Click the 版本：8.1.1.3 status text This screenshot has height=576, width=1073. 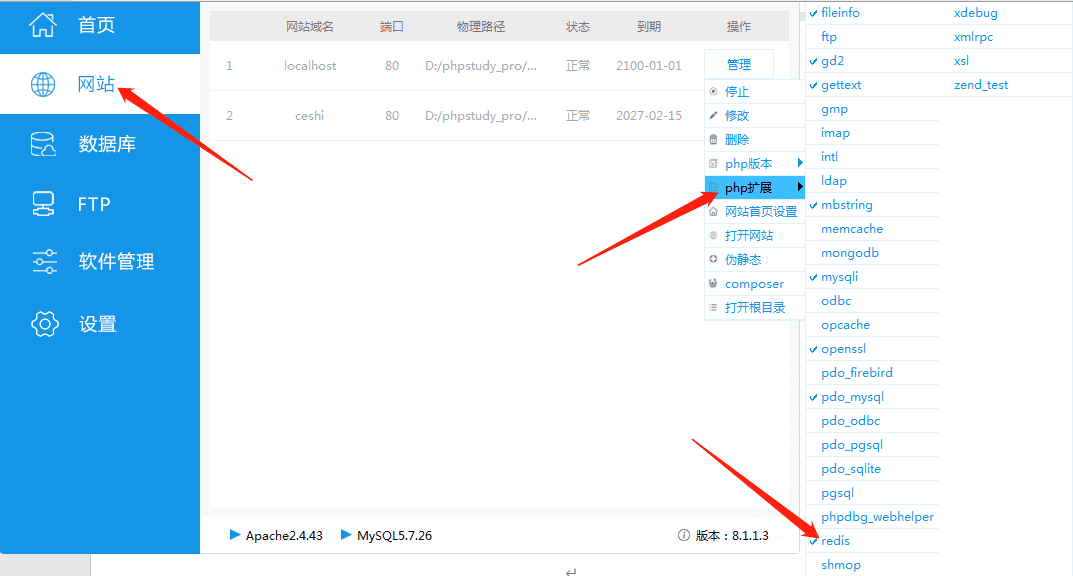(x=732, y=536)
